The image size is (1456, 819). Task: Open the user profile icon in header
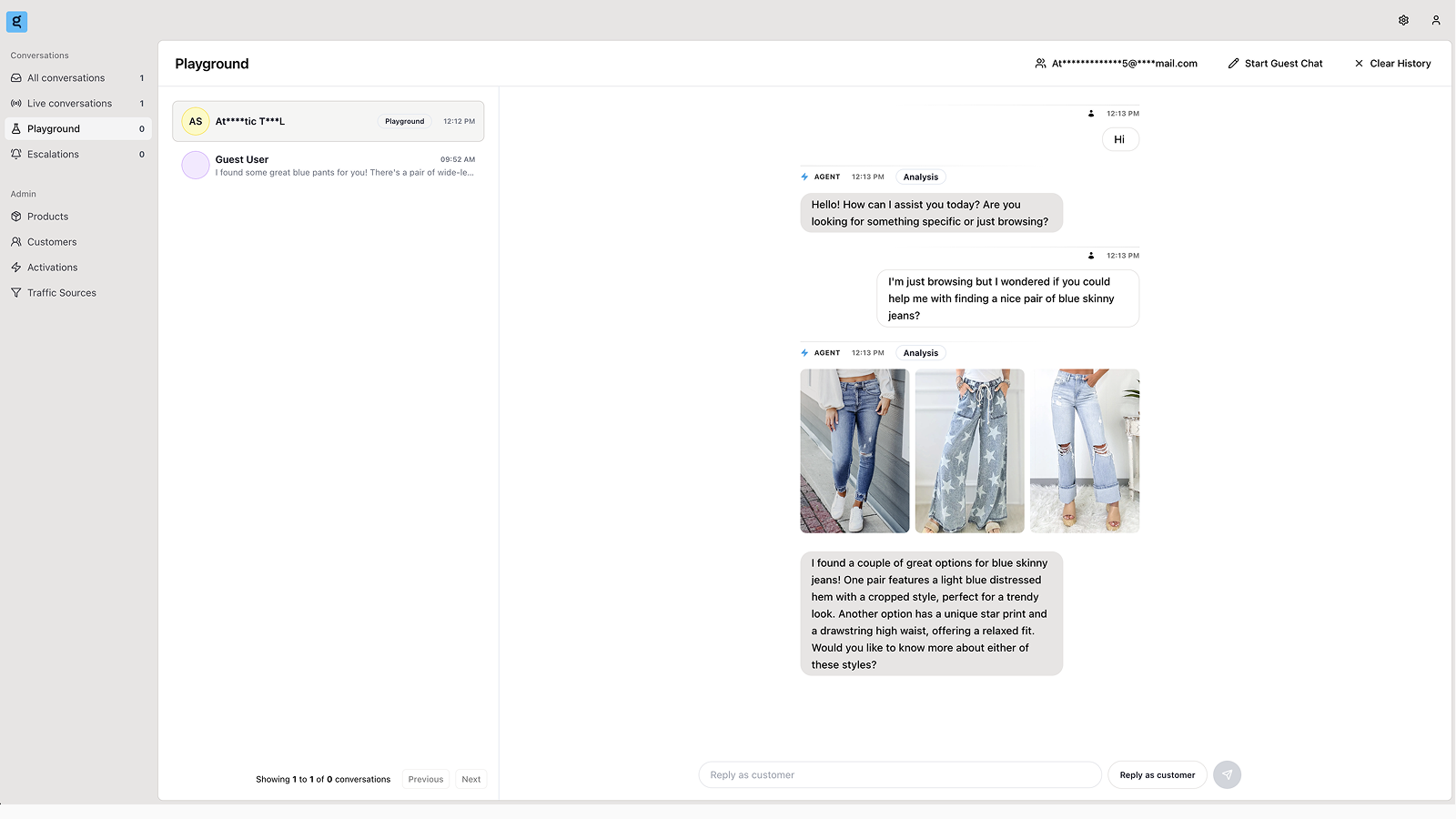(1436, 20)
